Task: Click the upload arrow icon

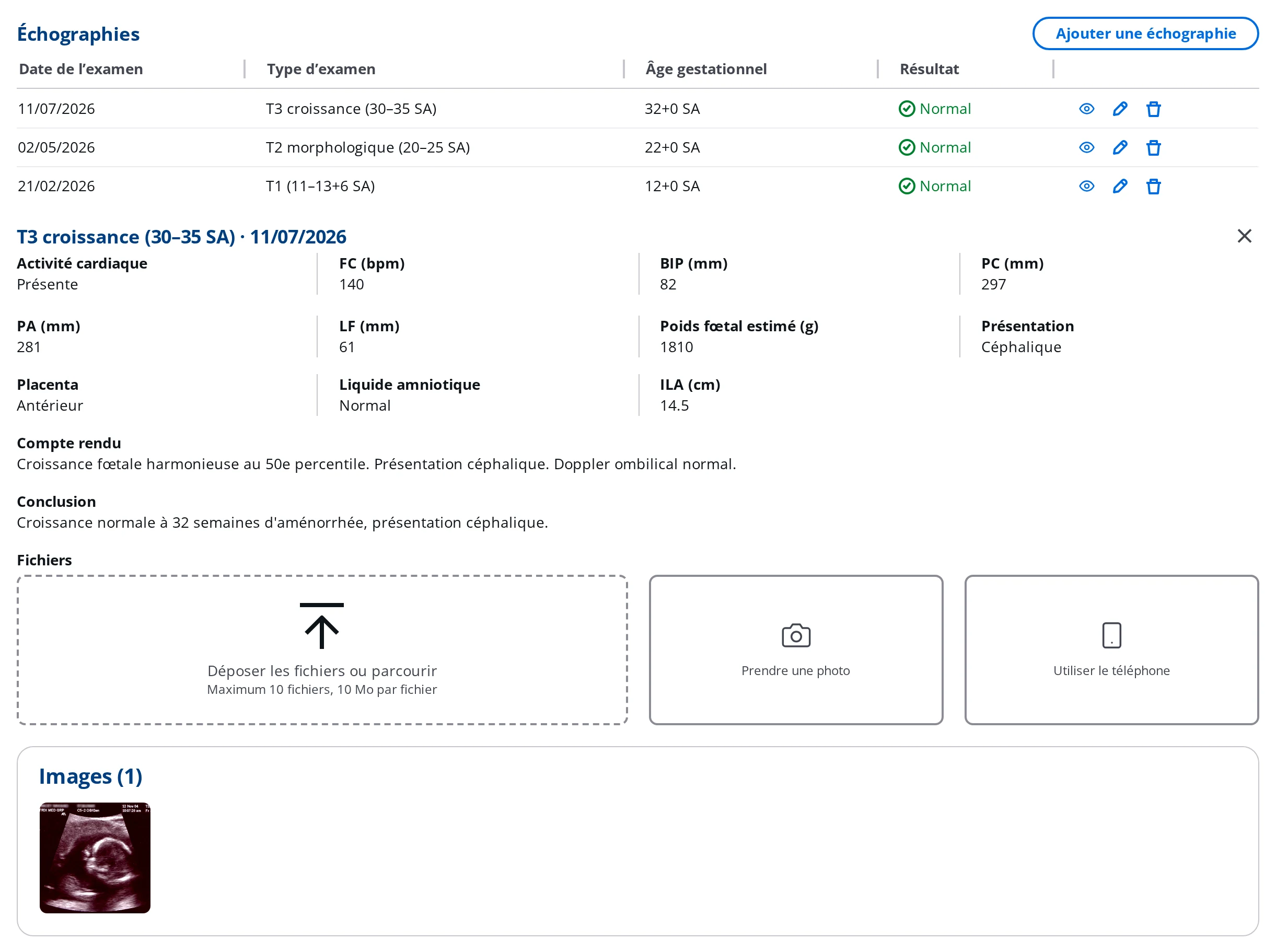Action: tap(321, 626)
